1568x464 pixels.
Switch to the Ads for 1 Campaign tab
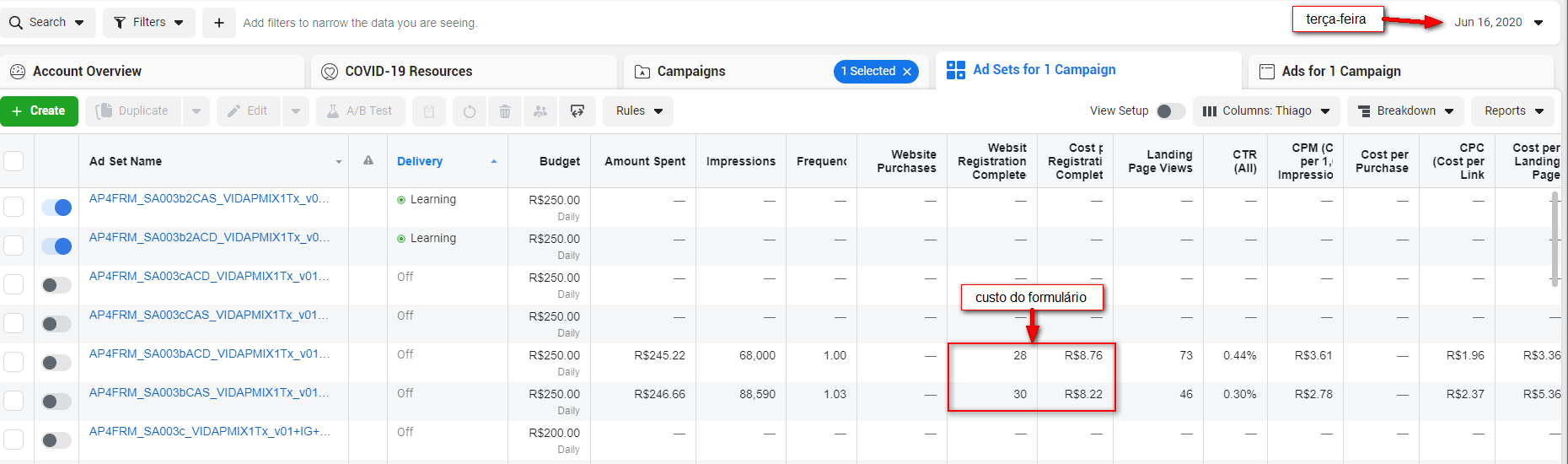[x=1400, y=72]
